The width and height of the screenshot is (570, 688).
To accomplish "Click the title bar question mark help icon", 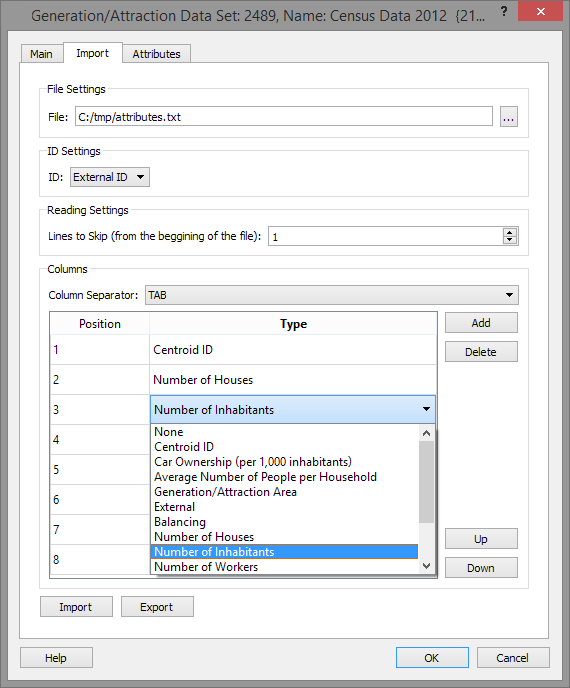I will tap(504, 11).
